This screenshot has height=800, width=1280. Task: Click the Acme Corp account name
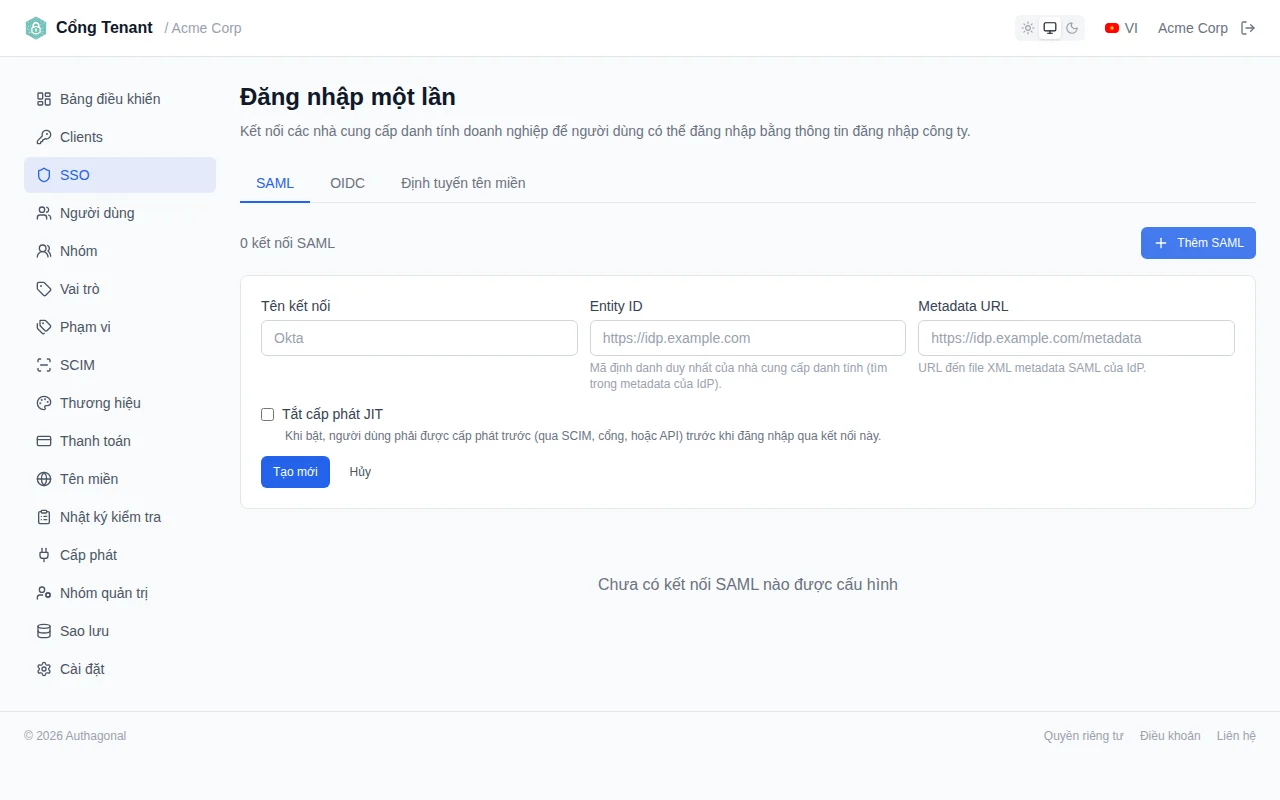coord(1193,28)
